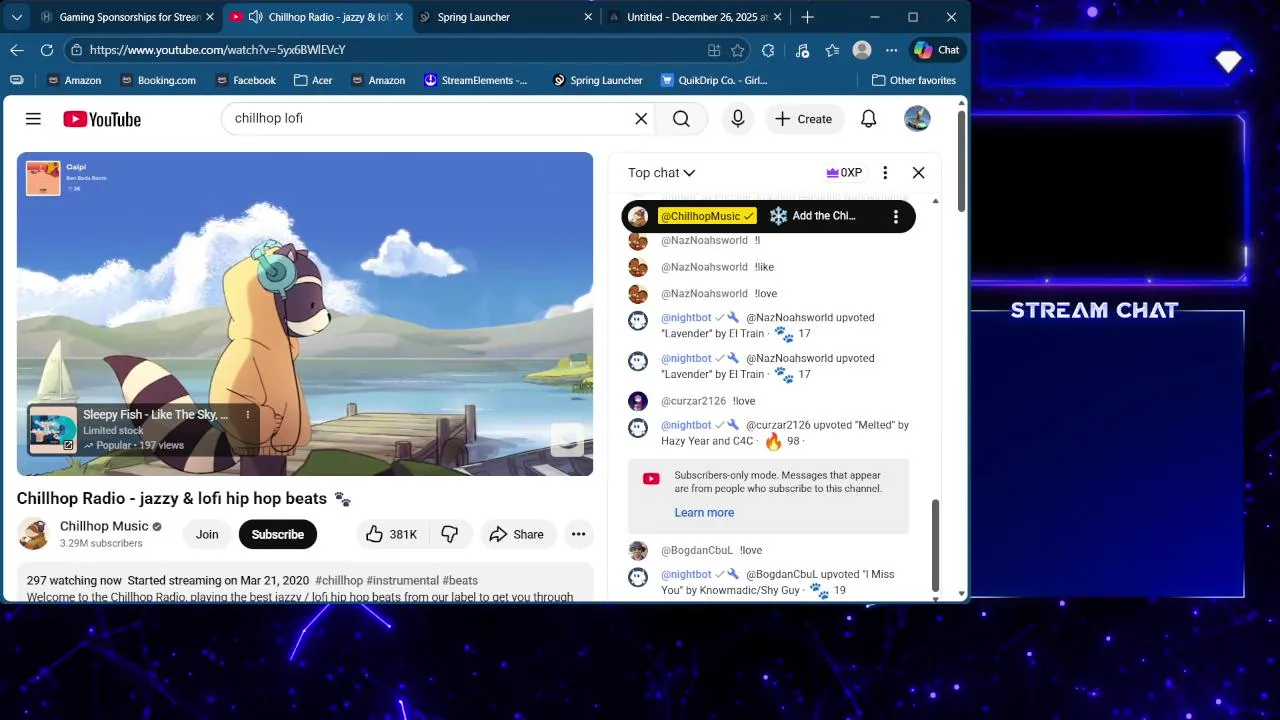Click the STREAM CHAT overlay header
1280x720 pixels.
1093,310
